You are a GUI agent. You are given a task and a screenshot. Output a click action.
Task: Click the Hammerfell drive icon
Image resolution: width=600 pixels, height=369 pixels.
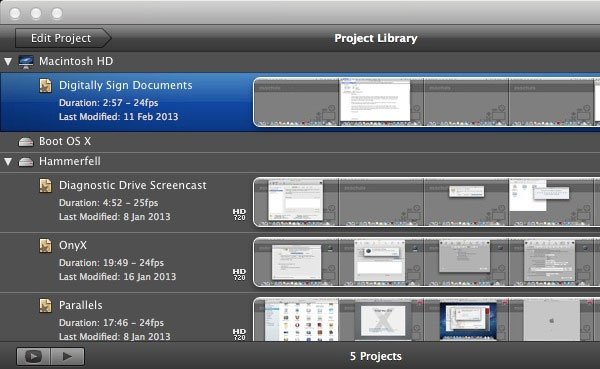(x=26, y=162)
